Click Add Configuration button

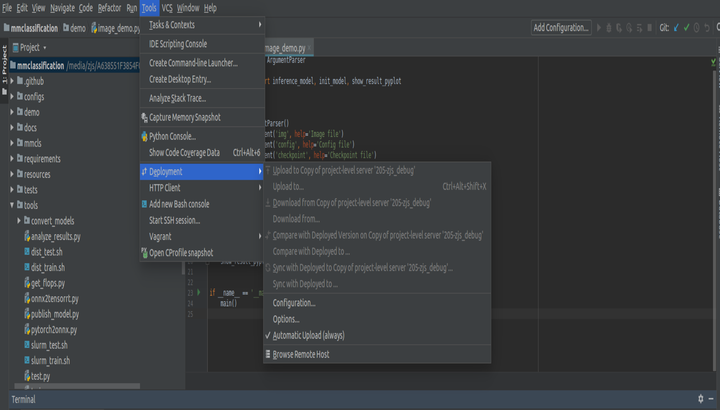(561, 28)
